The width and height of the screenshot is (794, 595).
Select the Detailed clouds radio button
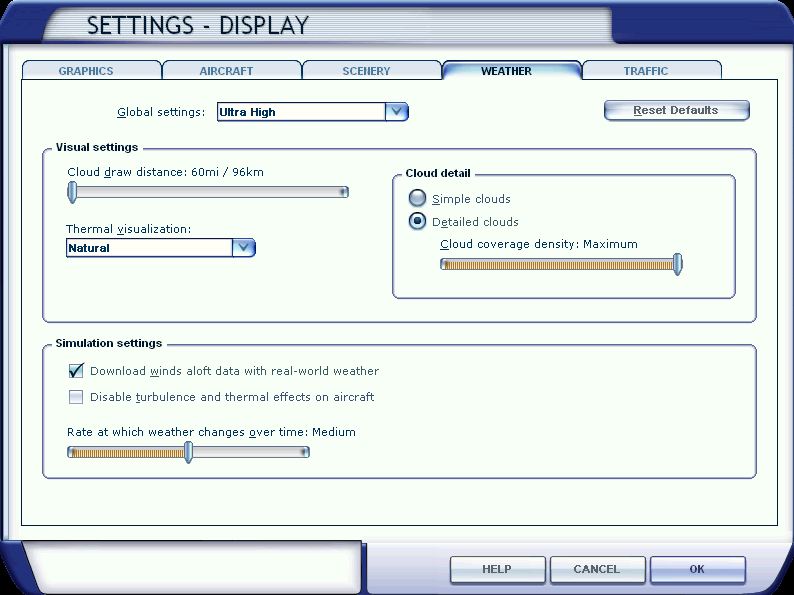click(x=417, y=222)
